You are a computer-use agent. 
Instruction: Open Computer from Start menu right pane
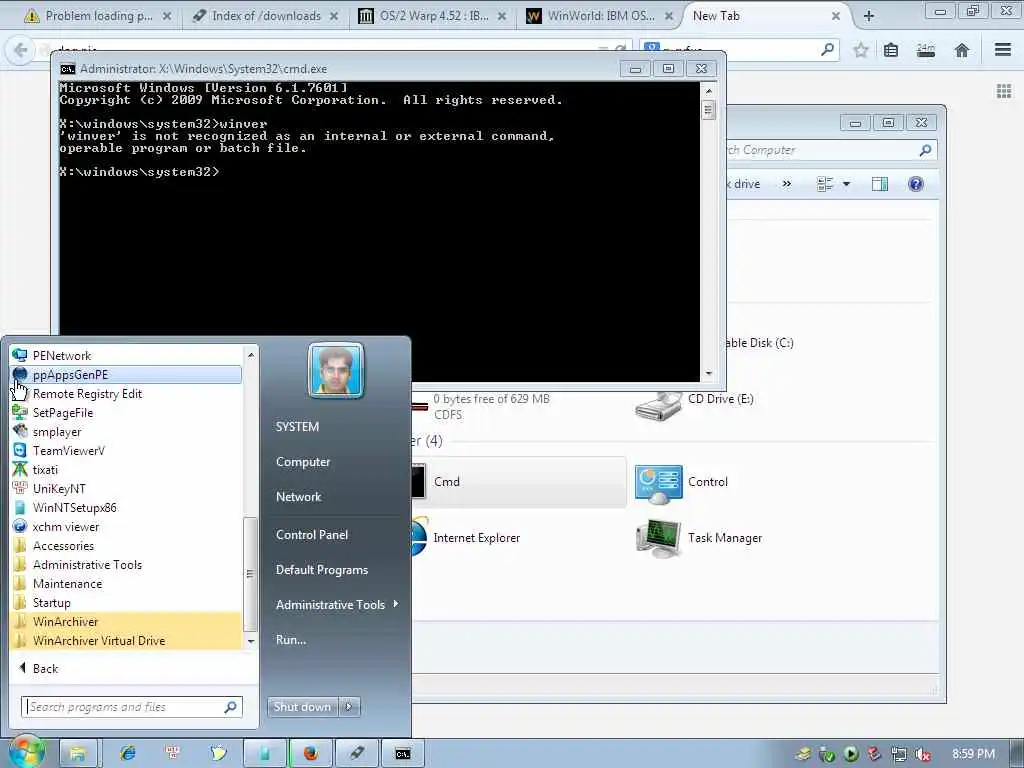(303, 462)
